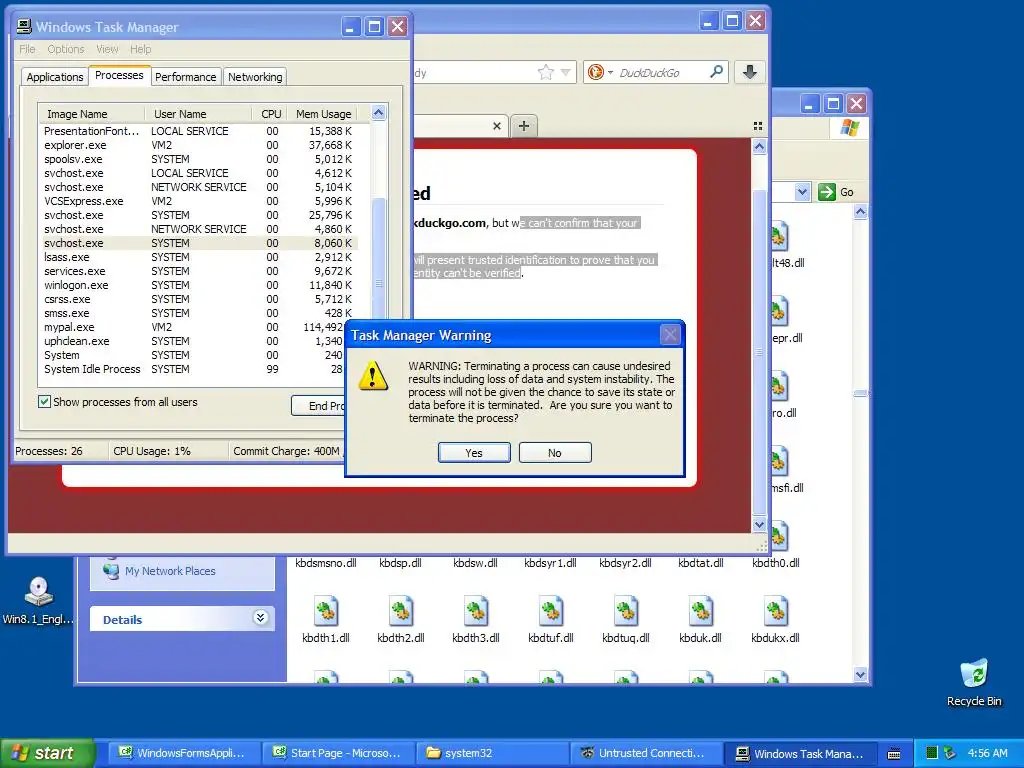Open the DuckDuckGo search engine selector
Screen dimensions: 1024x768
tap(600, 72)
